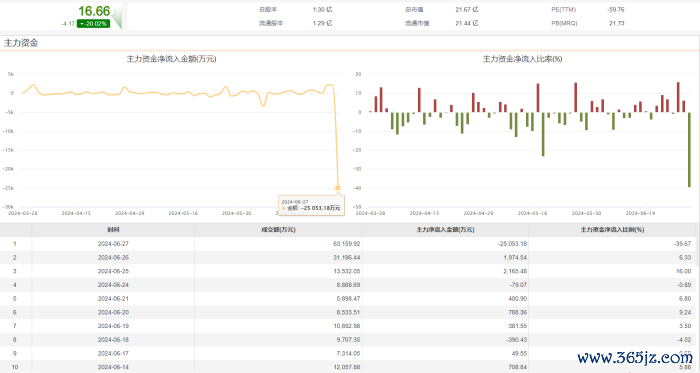The image size is (700, 373).
Task: Click the 1.29 亿 circulating shares value
Action: [x=322, y=23]
